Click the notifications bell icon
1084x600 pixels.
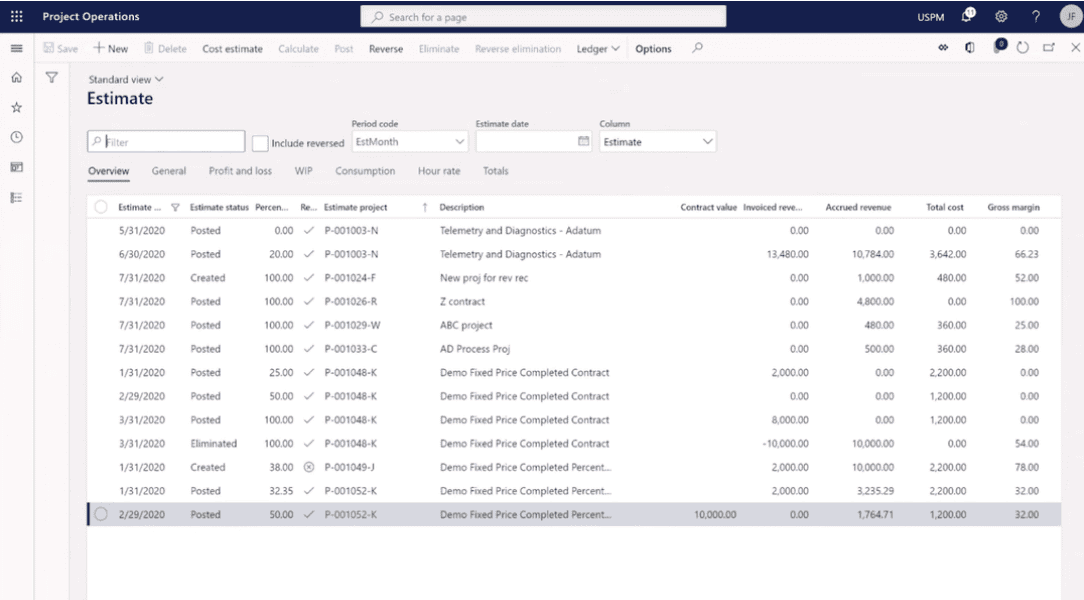pos(967,16)
